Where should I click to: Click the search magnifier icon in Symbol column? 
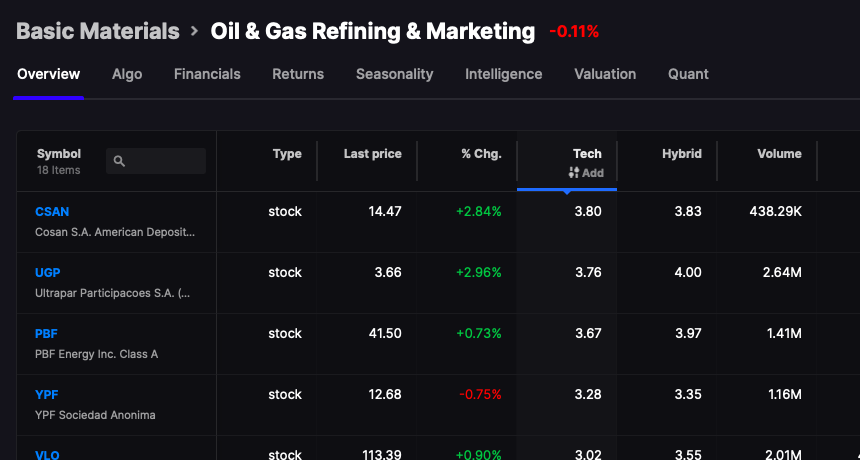(x=119, y=161)
